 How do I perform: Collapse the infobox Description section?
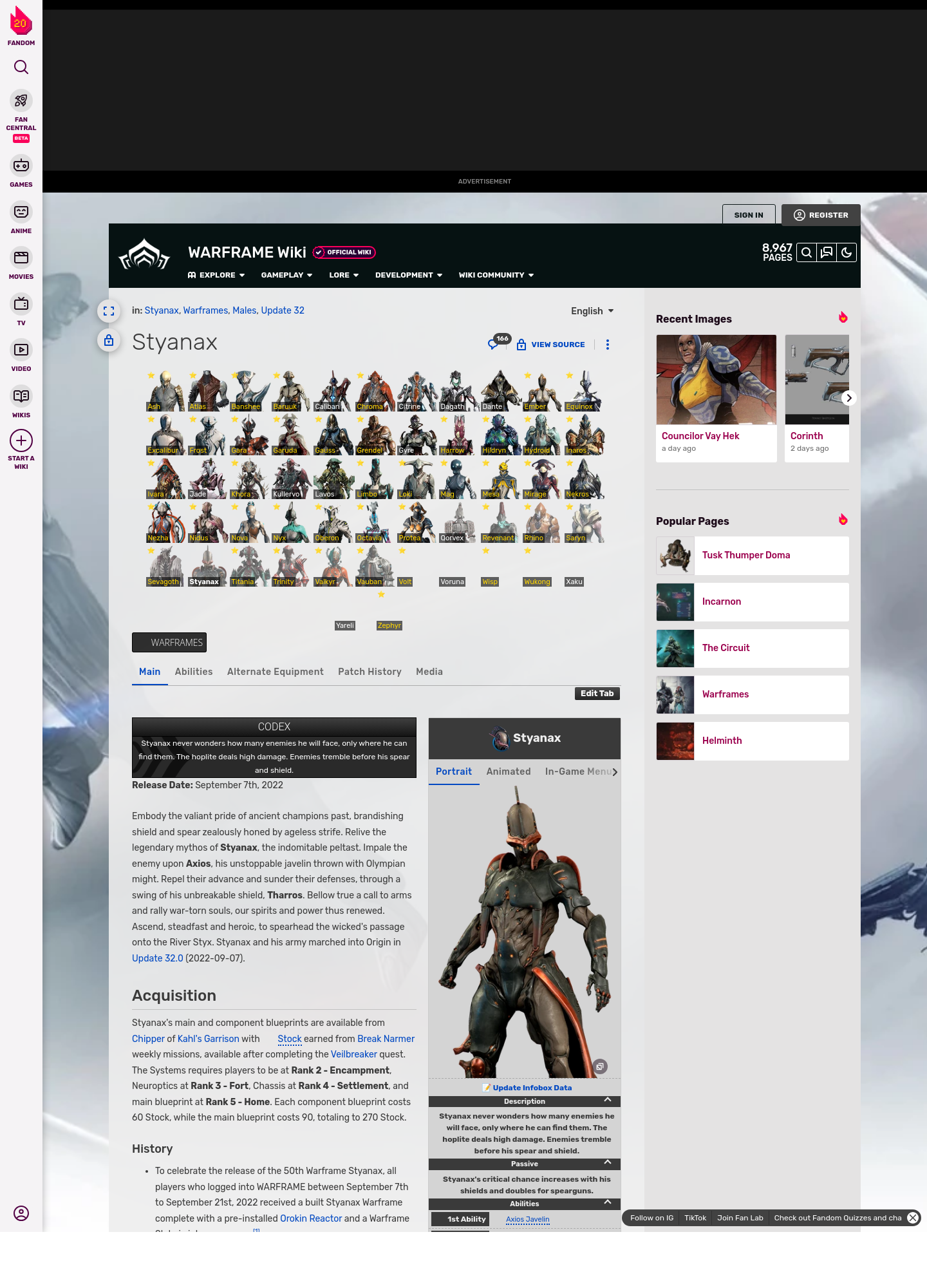525,1101
